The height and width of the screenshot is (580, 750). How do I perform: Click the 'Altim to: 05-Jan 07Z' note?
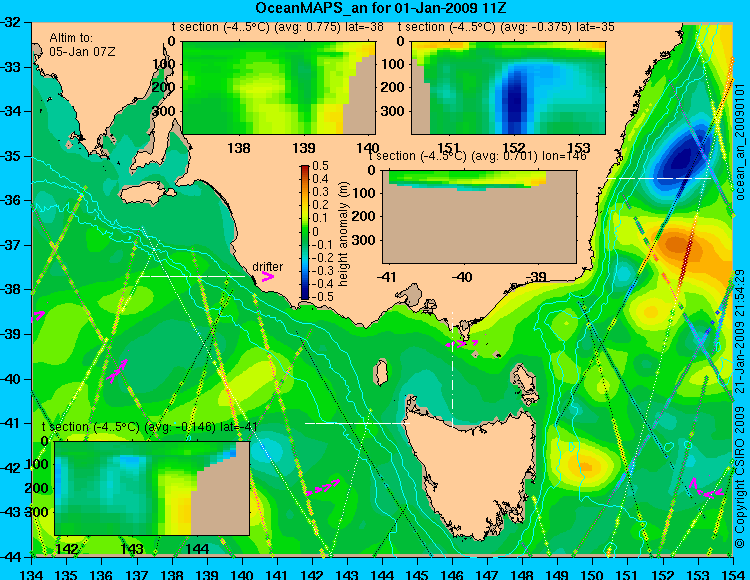point(82,44)
